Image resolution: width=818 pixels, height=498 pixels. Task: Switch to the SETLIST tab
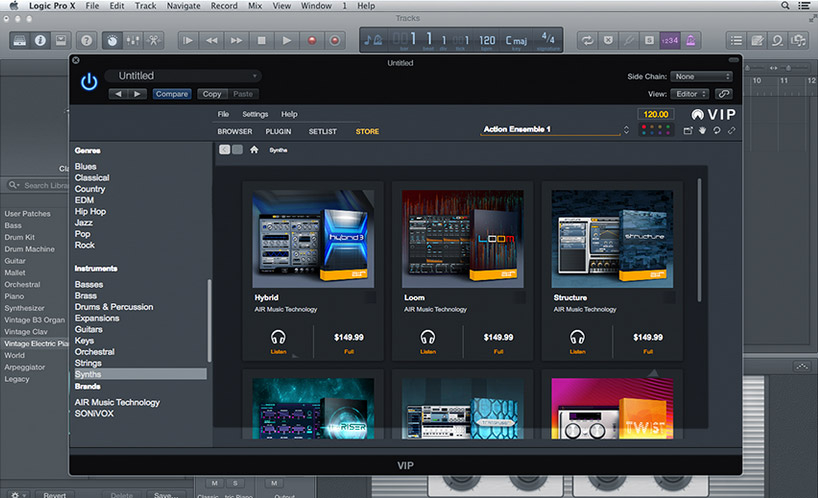click(x=322, y=131)
